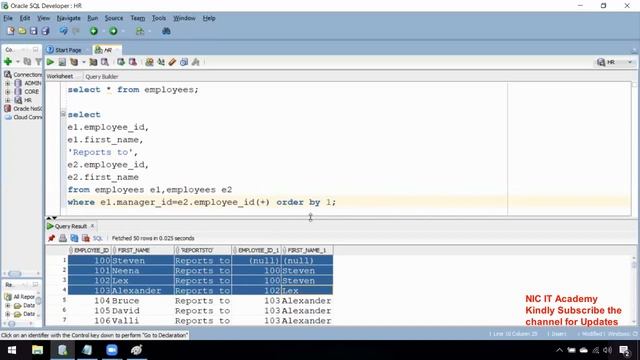Click the Save icon in main toolbar
640x360 pixels.
click(x=33, y=31)
